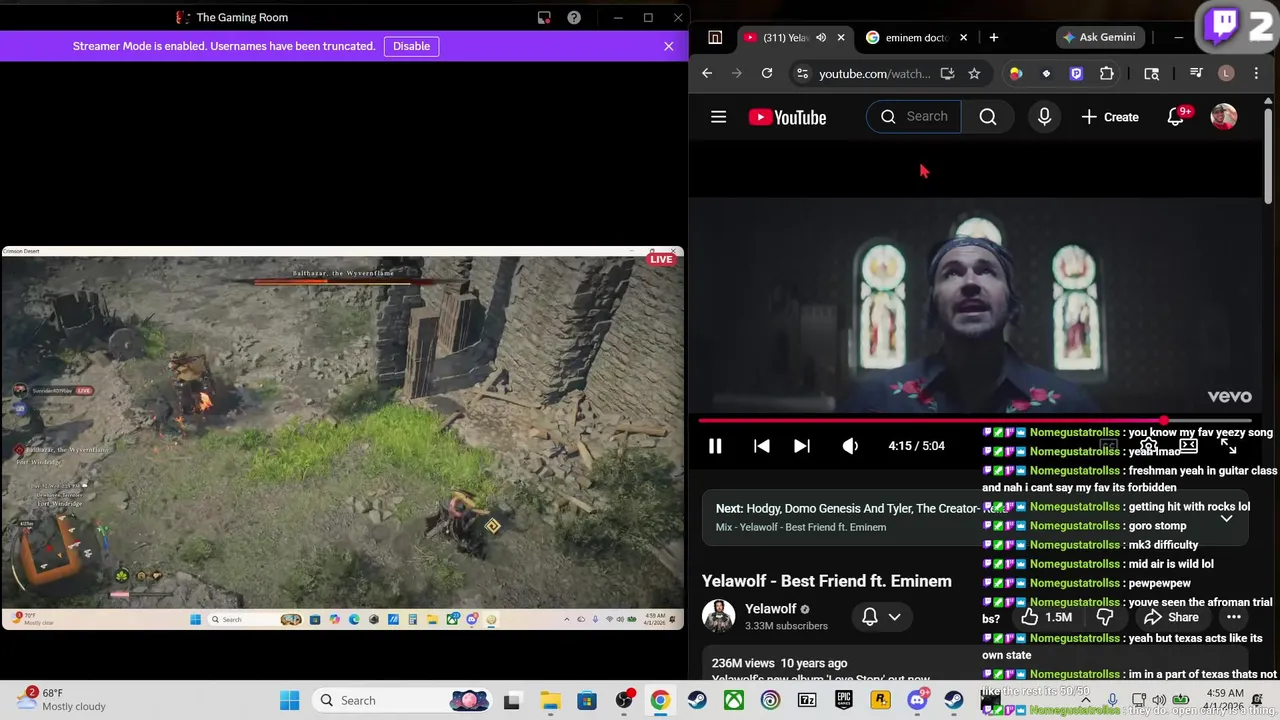The image size is (1280, 720).
Task: Start voice search with microphone icon
Action: coord(1044,117)
